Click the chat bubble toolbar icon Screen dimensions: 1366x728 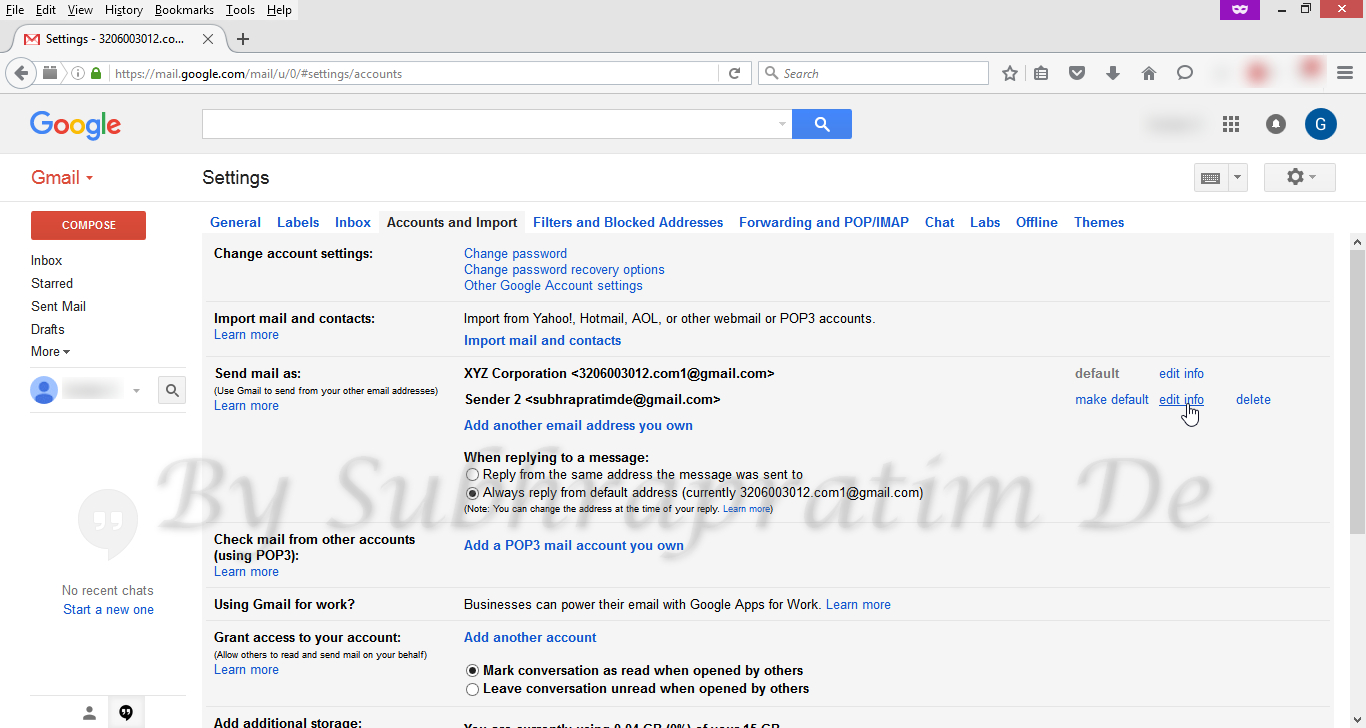1185,73
